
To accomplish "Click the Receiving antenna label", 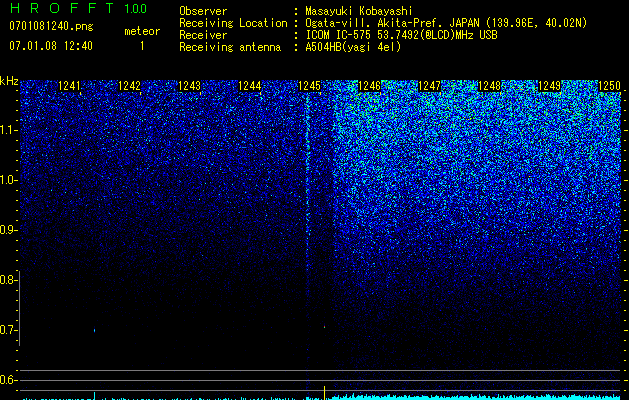I will [230, 47].
